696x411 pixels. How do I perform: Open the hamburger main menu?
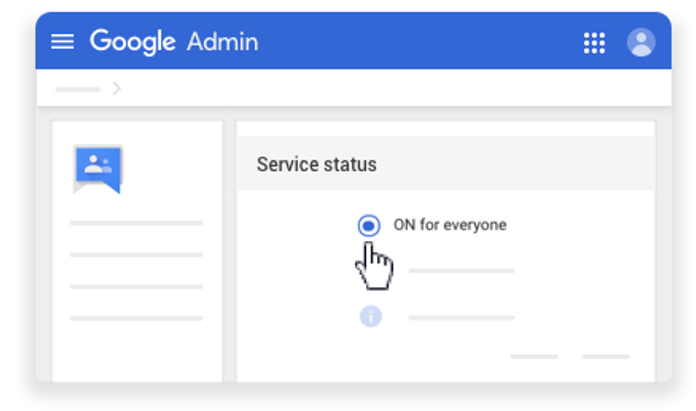(x=62, y=42)
